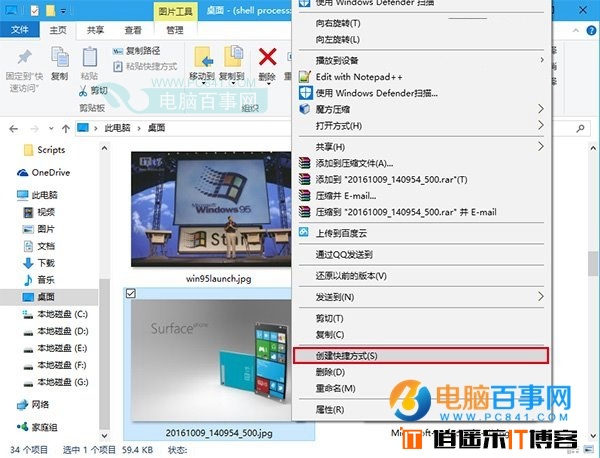The height and width of the screenshot is (458, 600).
Task: Go up one level with up arrow
Action: tap(66, 129)
